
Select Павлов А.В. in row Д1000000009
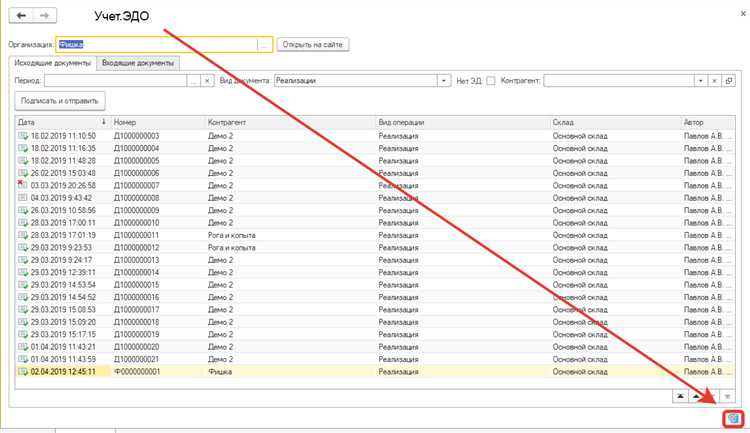coord(704,211)
